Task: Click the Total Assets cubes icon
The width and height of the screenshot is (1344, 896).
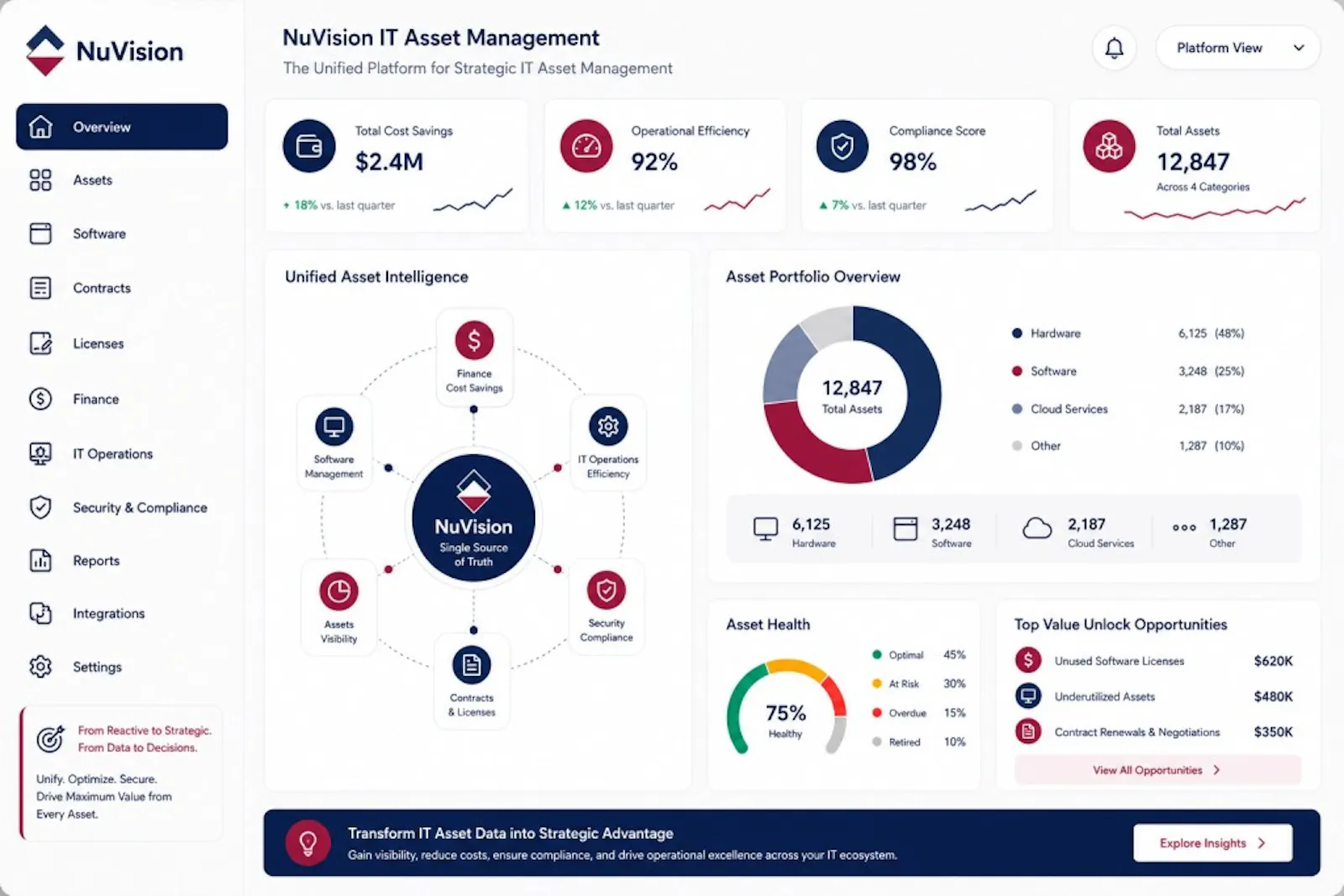Action: 1109,146
